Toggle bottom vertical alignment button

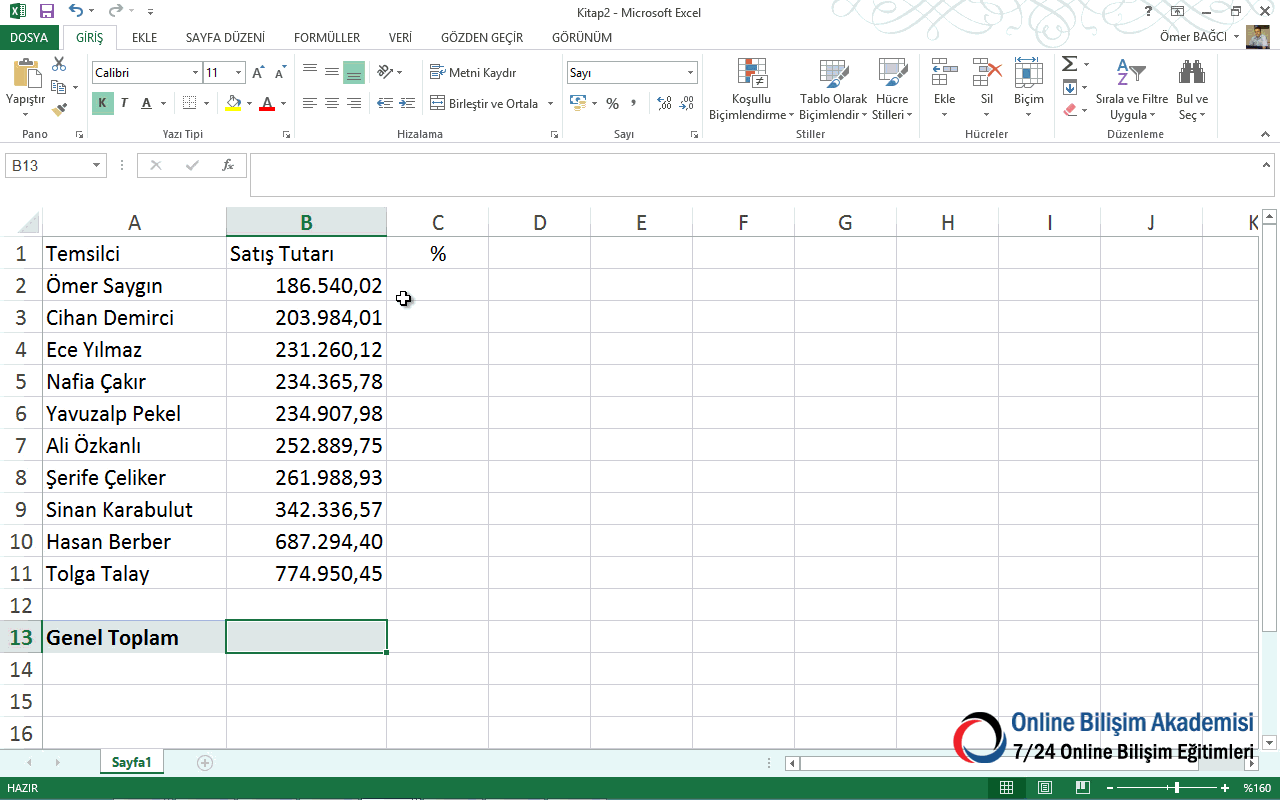click(353, 73)
